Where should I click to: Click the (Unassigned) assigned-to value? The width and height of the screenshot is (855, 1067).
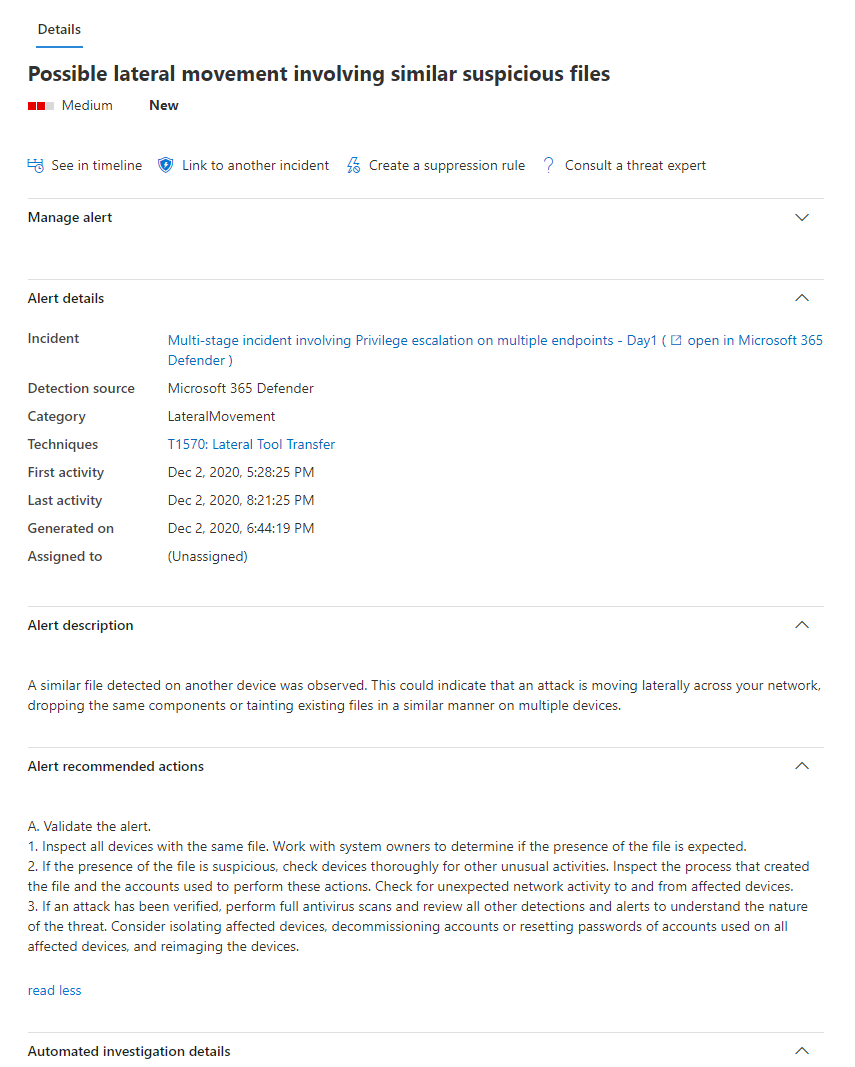click(x=207, y=557)
